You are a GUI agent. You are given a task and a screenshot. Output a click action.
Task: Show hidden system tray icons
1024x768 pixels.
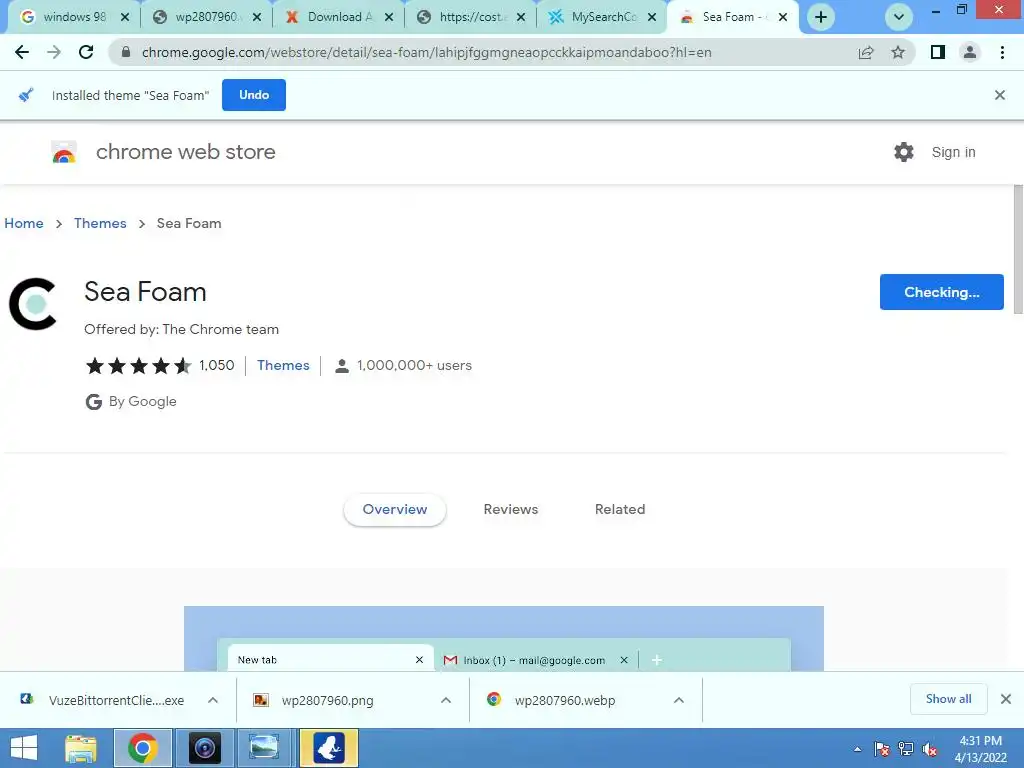pyautogui.click(x=857, y=749)
